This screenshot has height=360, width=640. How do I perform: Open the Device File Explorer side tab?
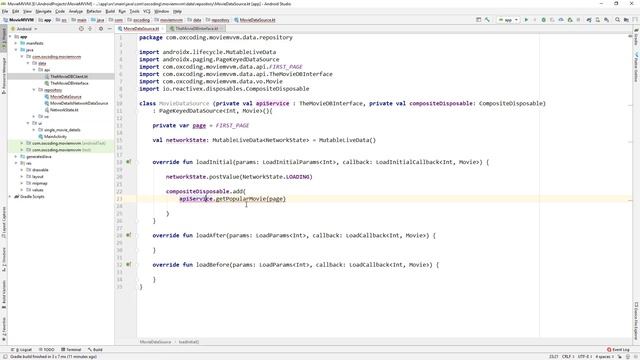[x=636, y=321]
